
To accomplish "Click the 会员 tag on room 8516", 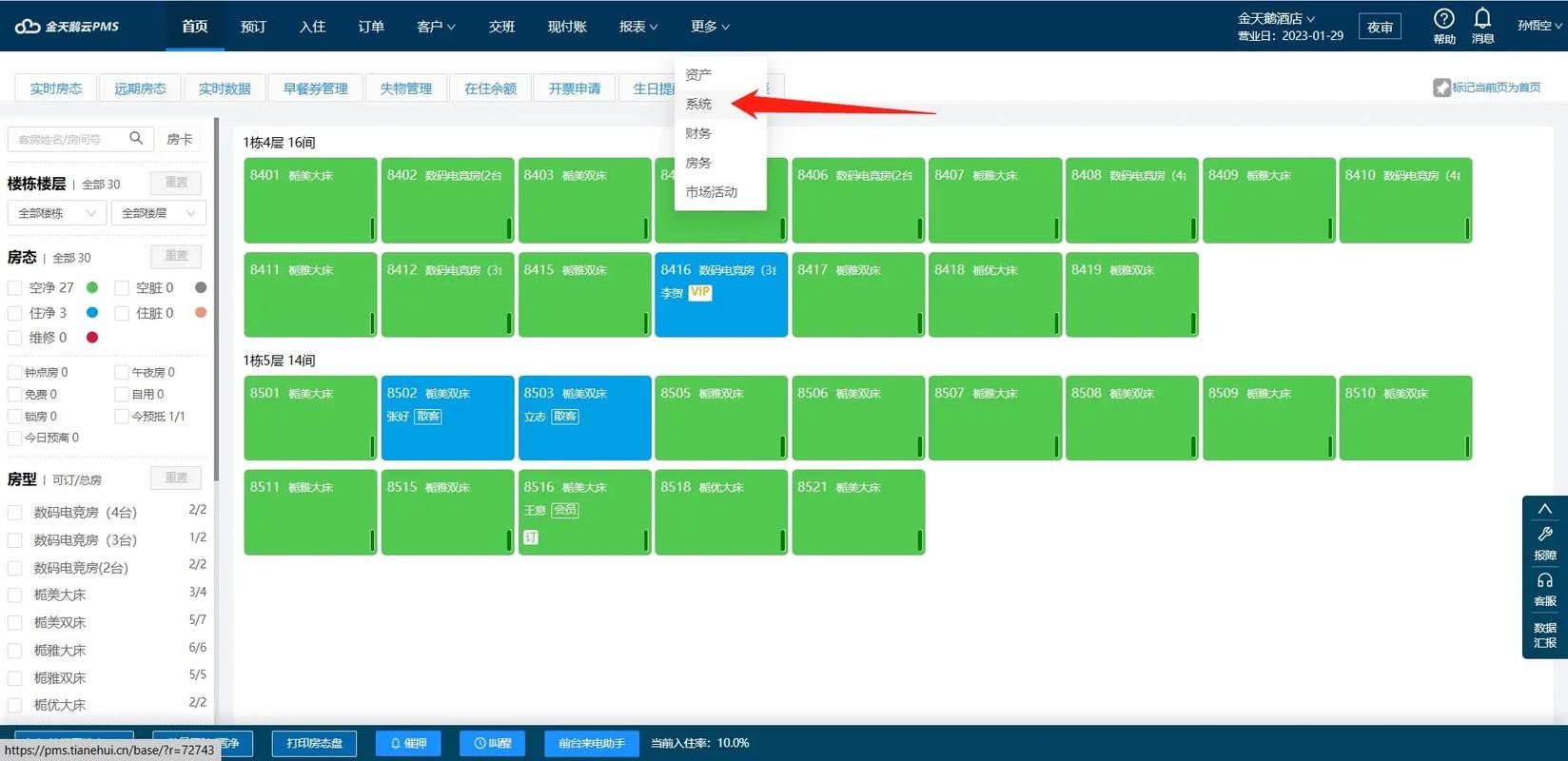I will (x=565, y=510).
